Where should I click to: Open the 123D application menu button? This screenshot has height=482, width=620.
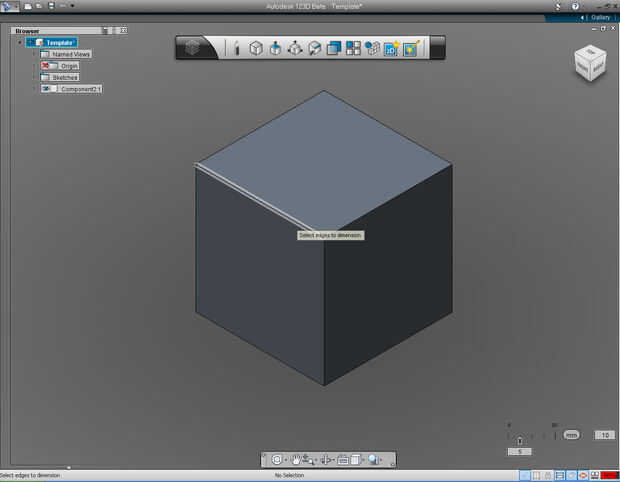(9, 6)
